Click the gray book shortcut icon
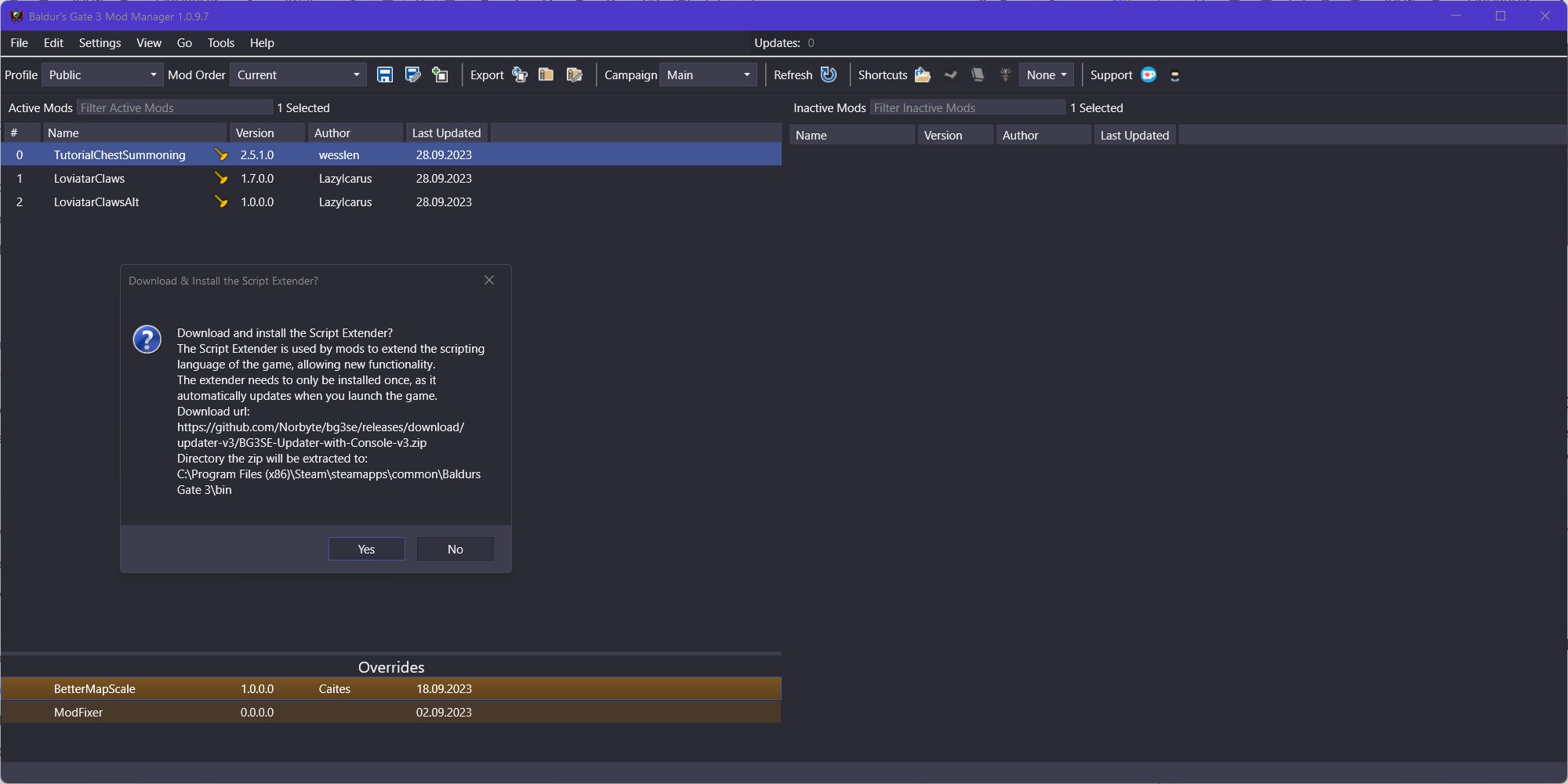1568x784 pixels. pos(978,74)
